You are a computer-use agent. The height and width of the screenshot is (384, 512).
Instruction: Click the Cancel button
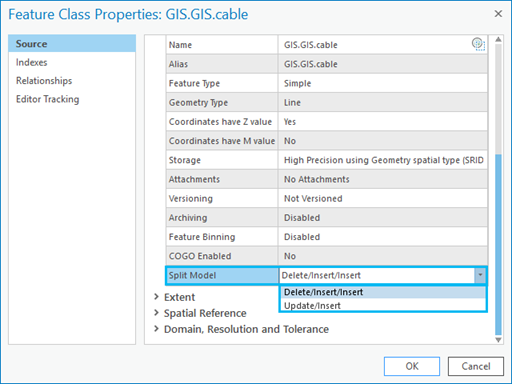476,366
